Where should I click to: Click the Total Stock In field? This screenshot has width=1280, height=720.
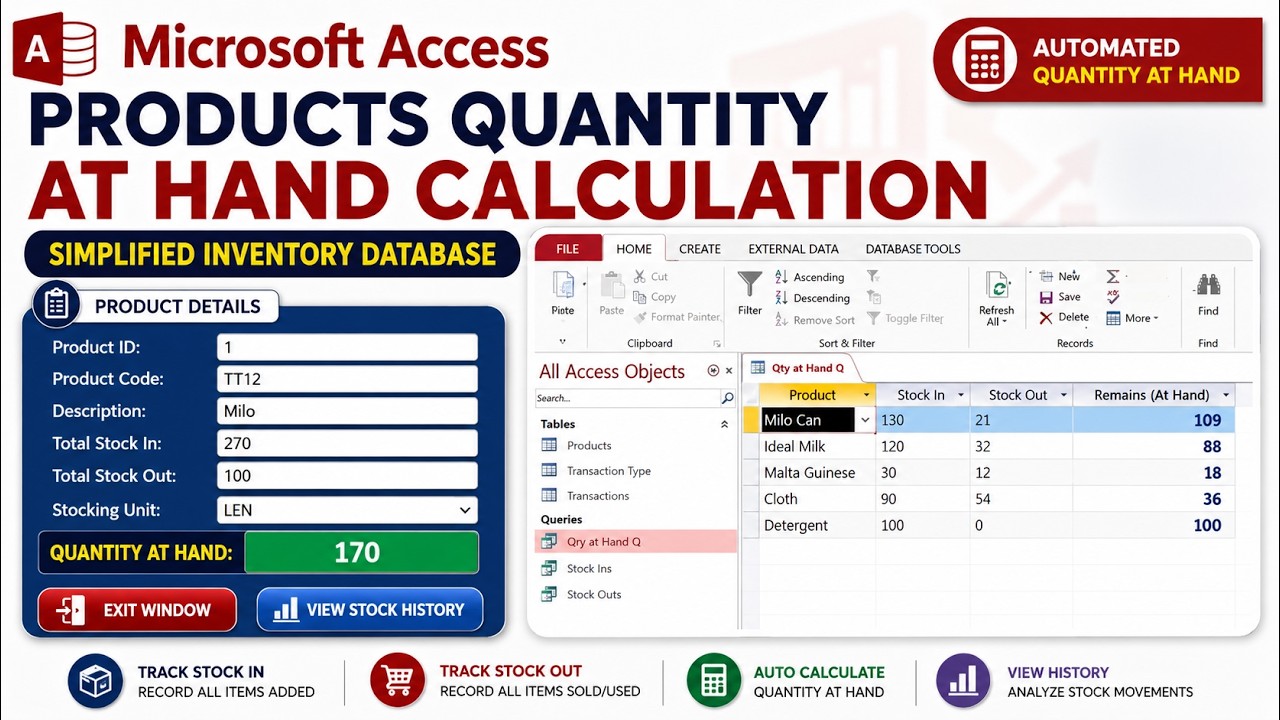coord(347,444)
